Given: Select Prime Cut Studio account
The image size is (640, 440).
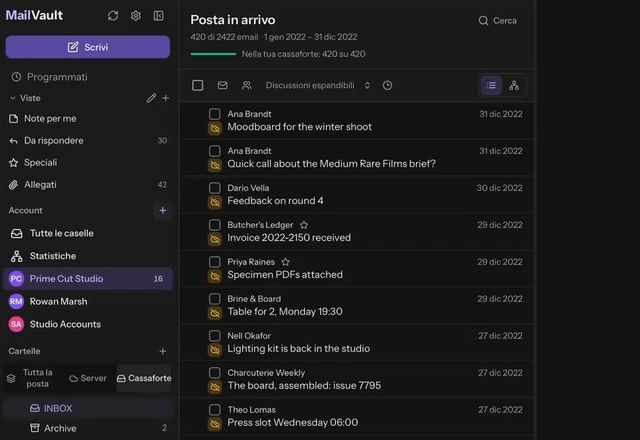Looking at the screenshot, I should click(x=88, y=279).
